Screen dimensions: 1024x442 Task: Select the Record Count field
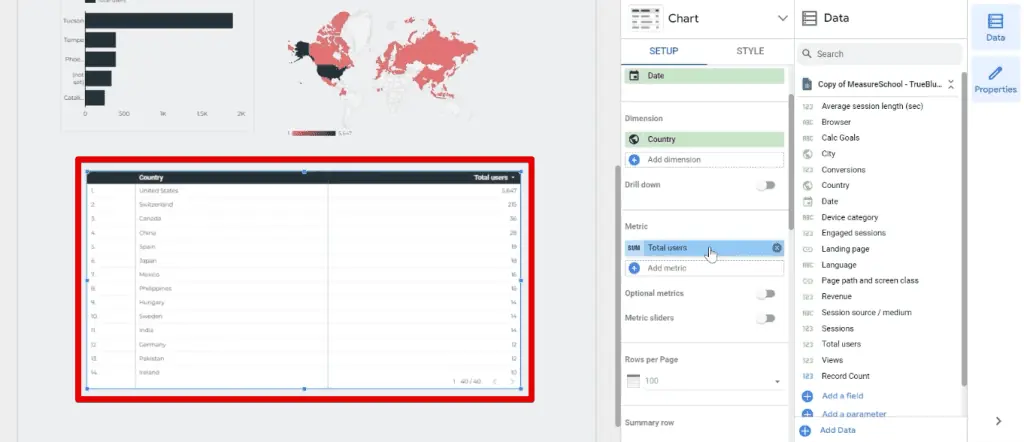[x=845, y=376]
